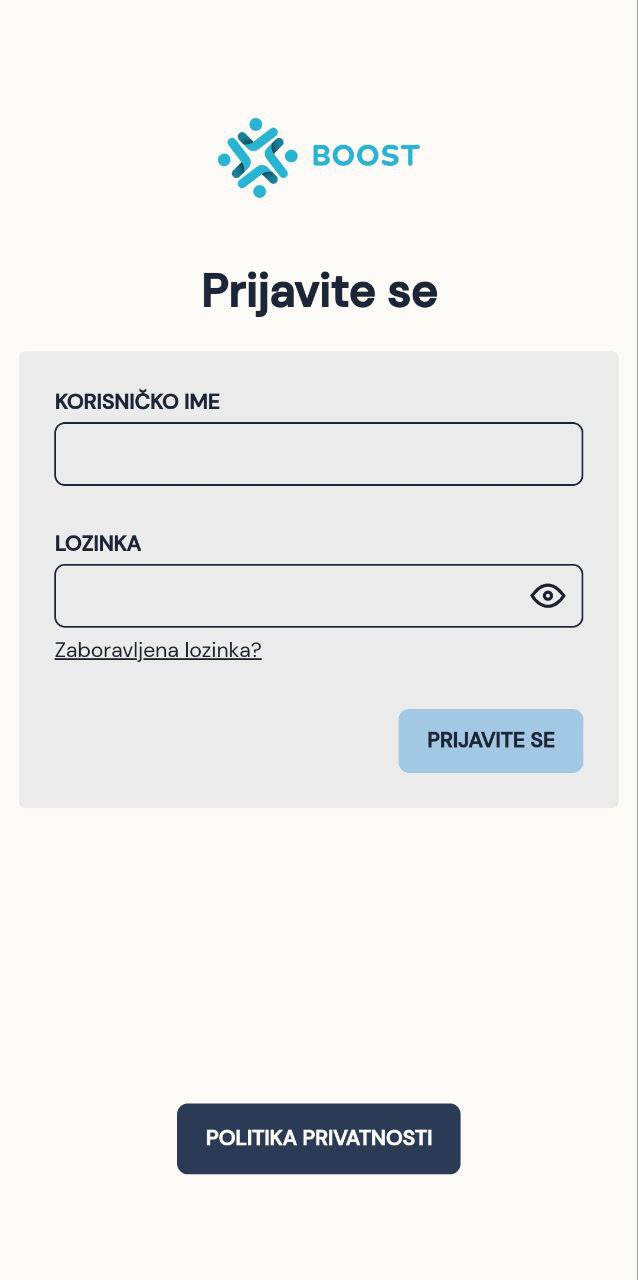The height and width of the screenshot is (1280, 638).
Task: Open the Zaboravljena lozinka? link
Action: (x=158, y=650)
